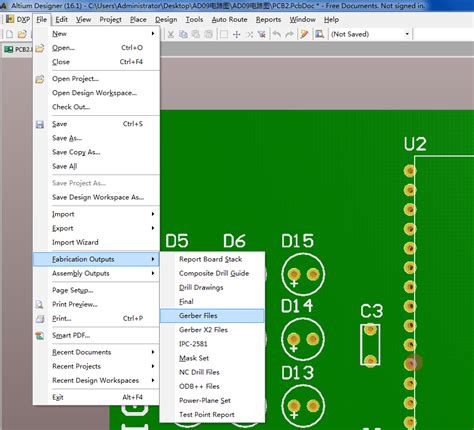Click Exit in the File menu
The height and width of the screenshot is (430, 474).
coord(96,397)
